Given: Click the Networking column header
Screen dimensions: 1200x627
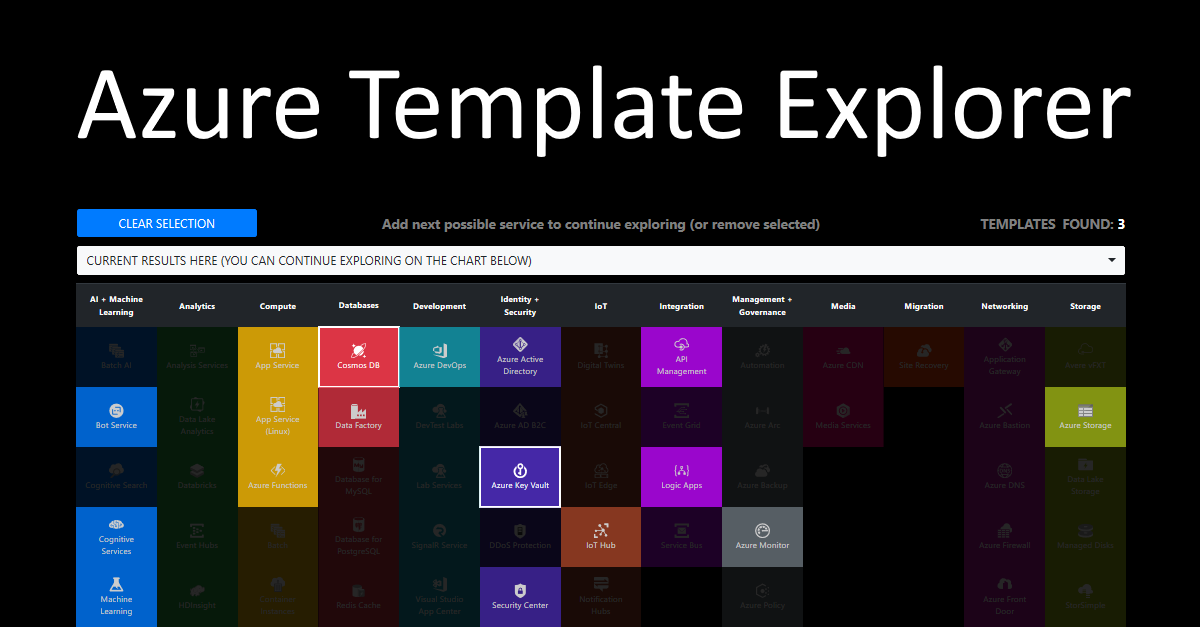Looking at the screenshot, I should click(x=1004, y=305).
